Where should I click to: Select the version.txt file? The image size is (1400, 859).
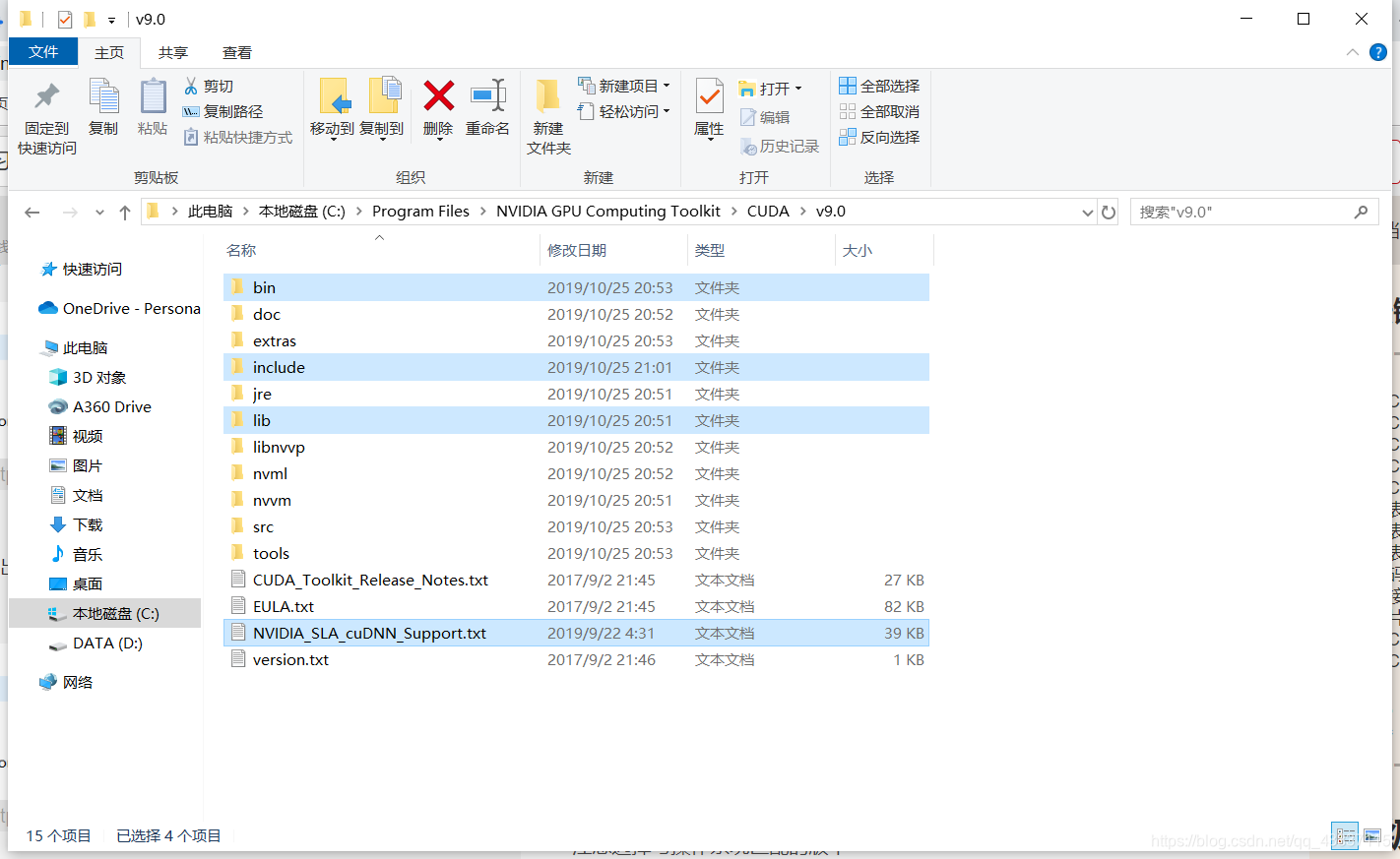pos(576,659)
